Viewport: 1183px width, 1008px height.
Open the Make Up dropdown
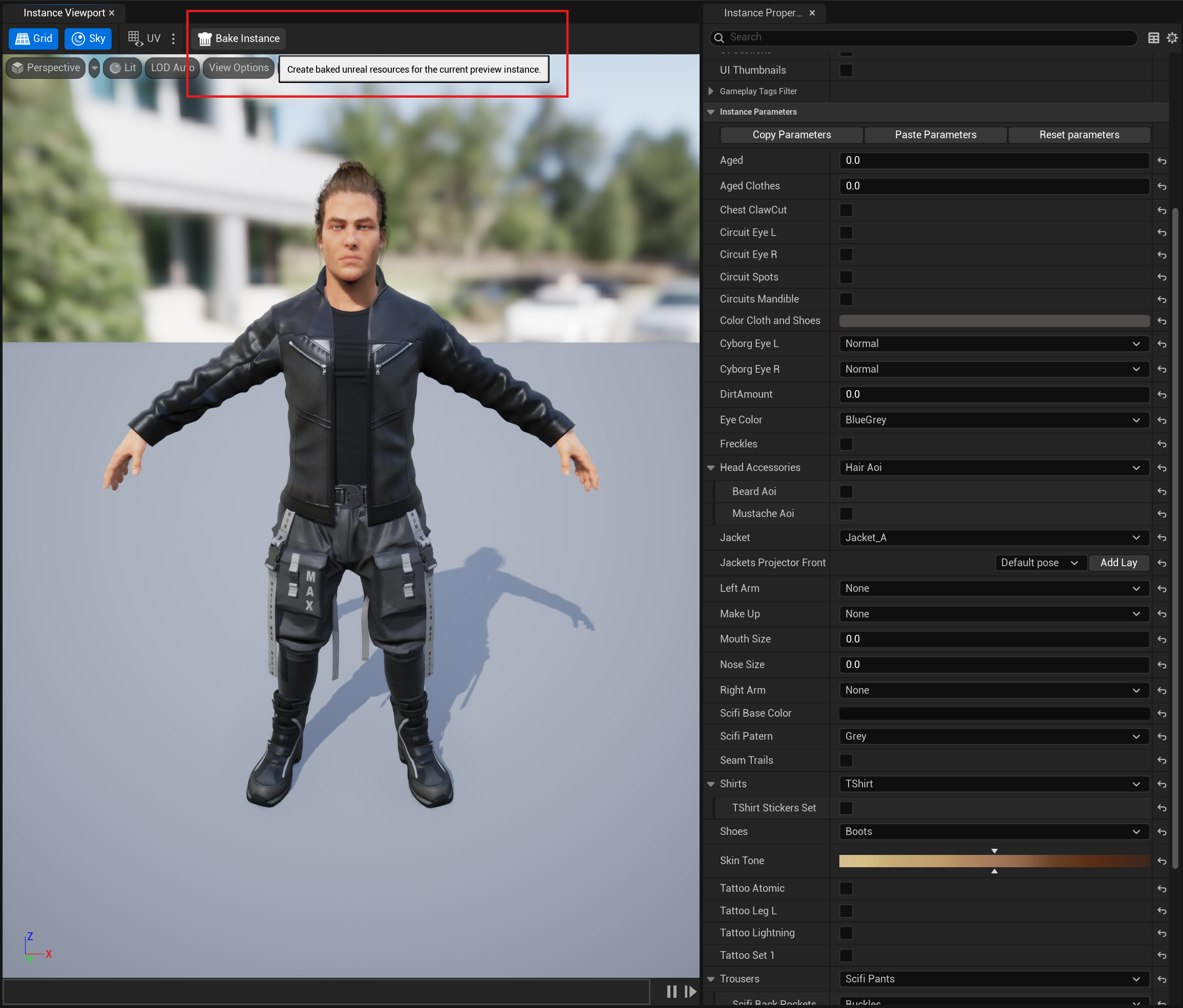[x=994, y=614]
